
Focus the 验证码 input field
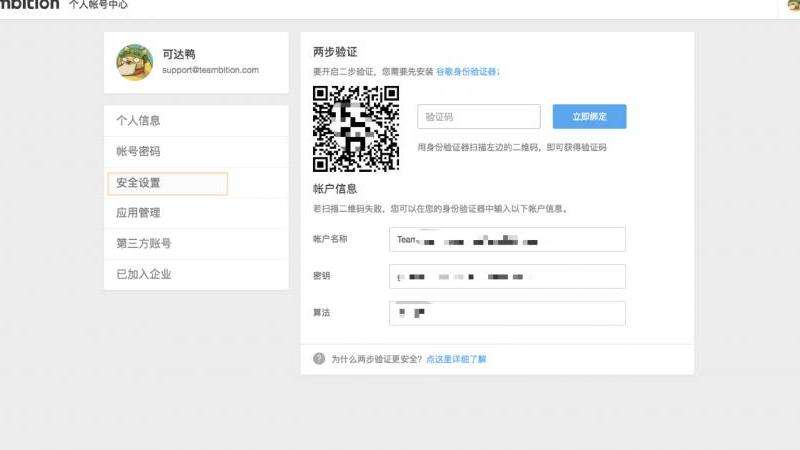pos(479,117)
